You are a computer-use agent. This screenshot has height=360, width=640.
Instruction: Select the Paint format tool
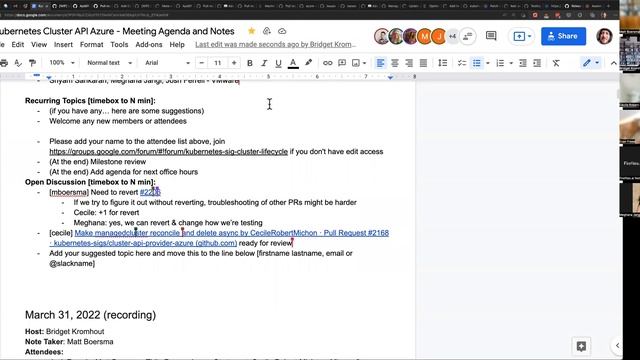click(32, 63)
